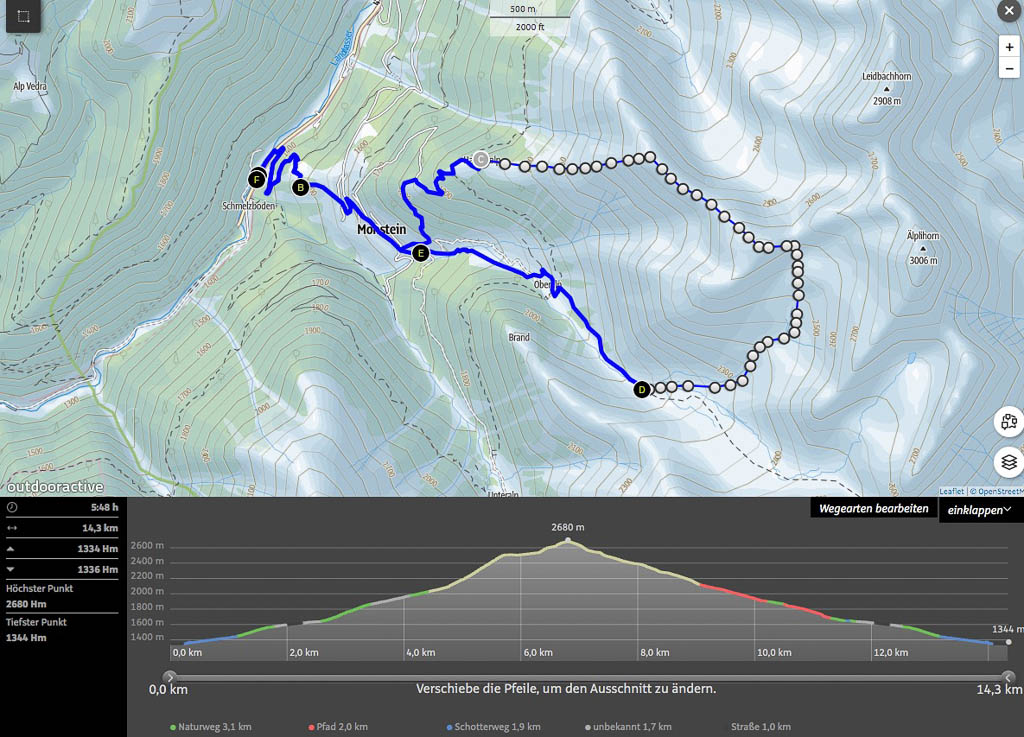Image resolution: width=1024 pixels, height=737 pixels.
Task: Click the 2680 m peak on elevation profile
Action: [568, 541]
